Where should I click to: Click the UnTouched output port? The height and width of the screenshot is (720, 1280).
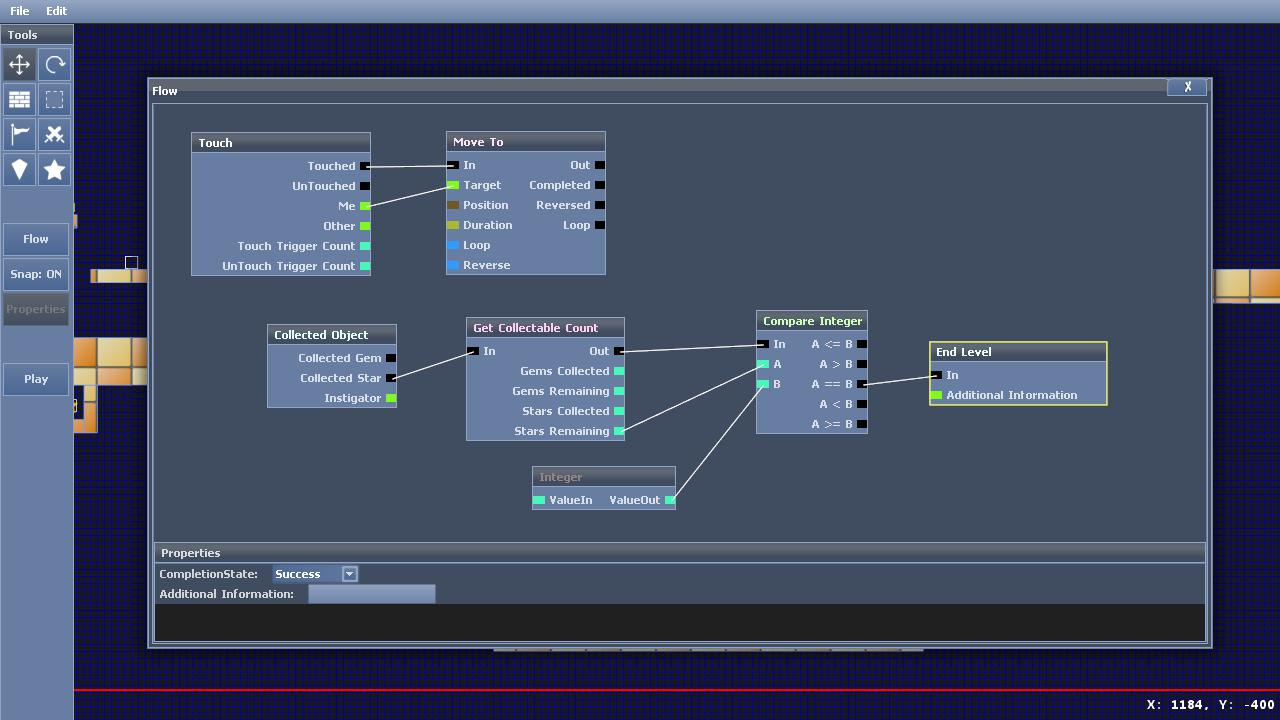point(365,186)
